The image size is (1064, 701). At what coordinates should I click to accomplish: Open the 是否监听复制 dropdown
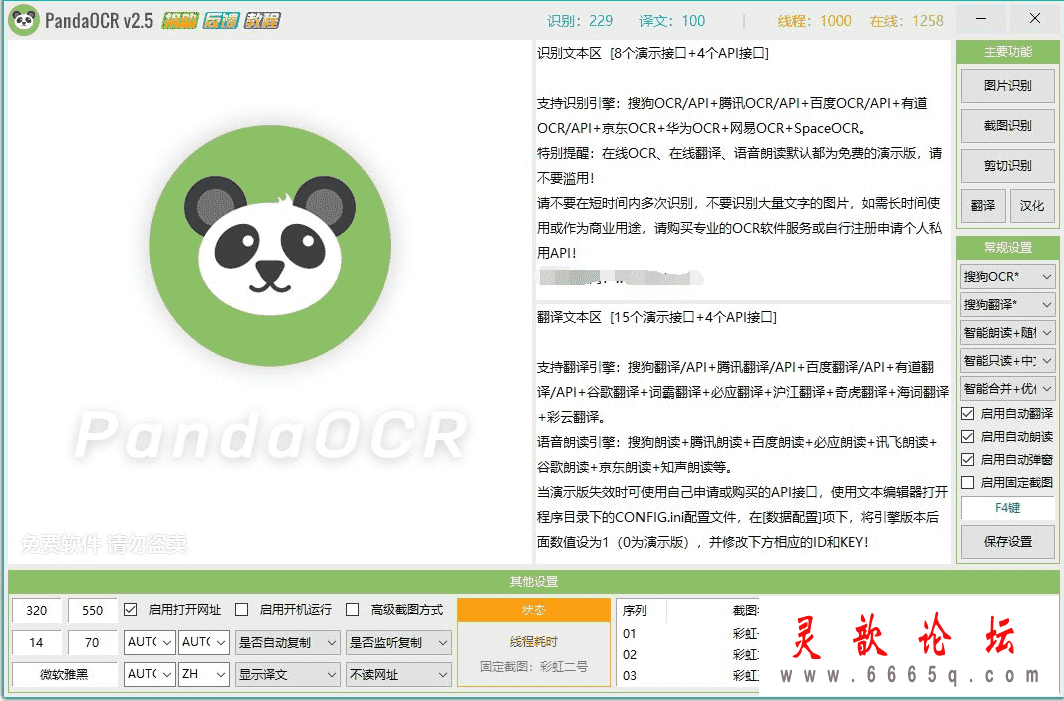[x=398, y=642]
